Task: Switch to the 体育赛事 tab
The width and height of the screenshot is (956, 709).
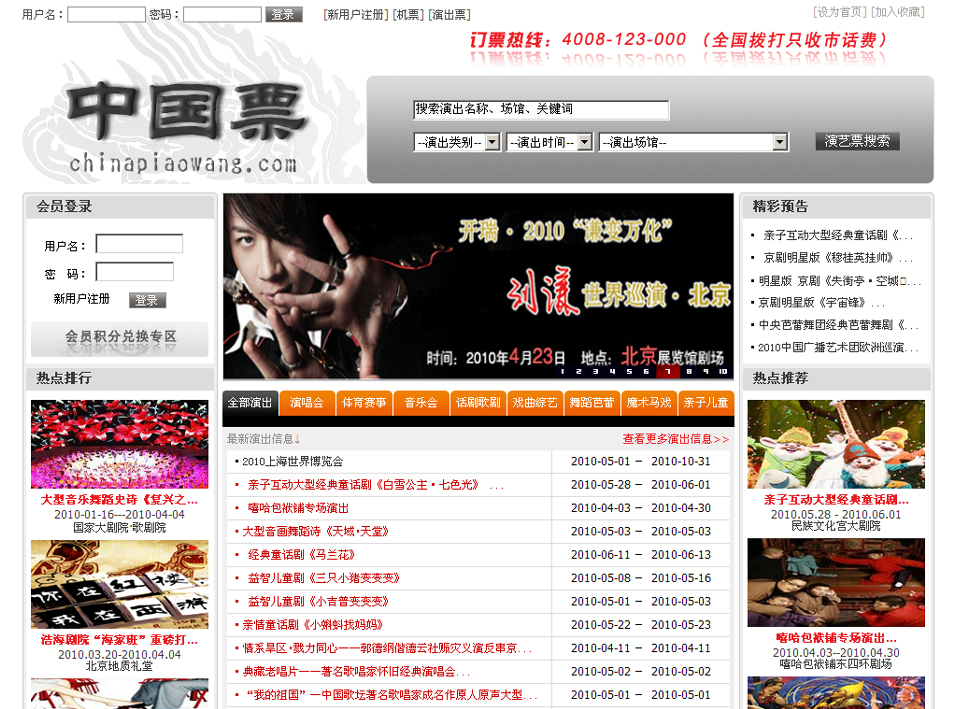Action: (x=364, y=403)
